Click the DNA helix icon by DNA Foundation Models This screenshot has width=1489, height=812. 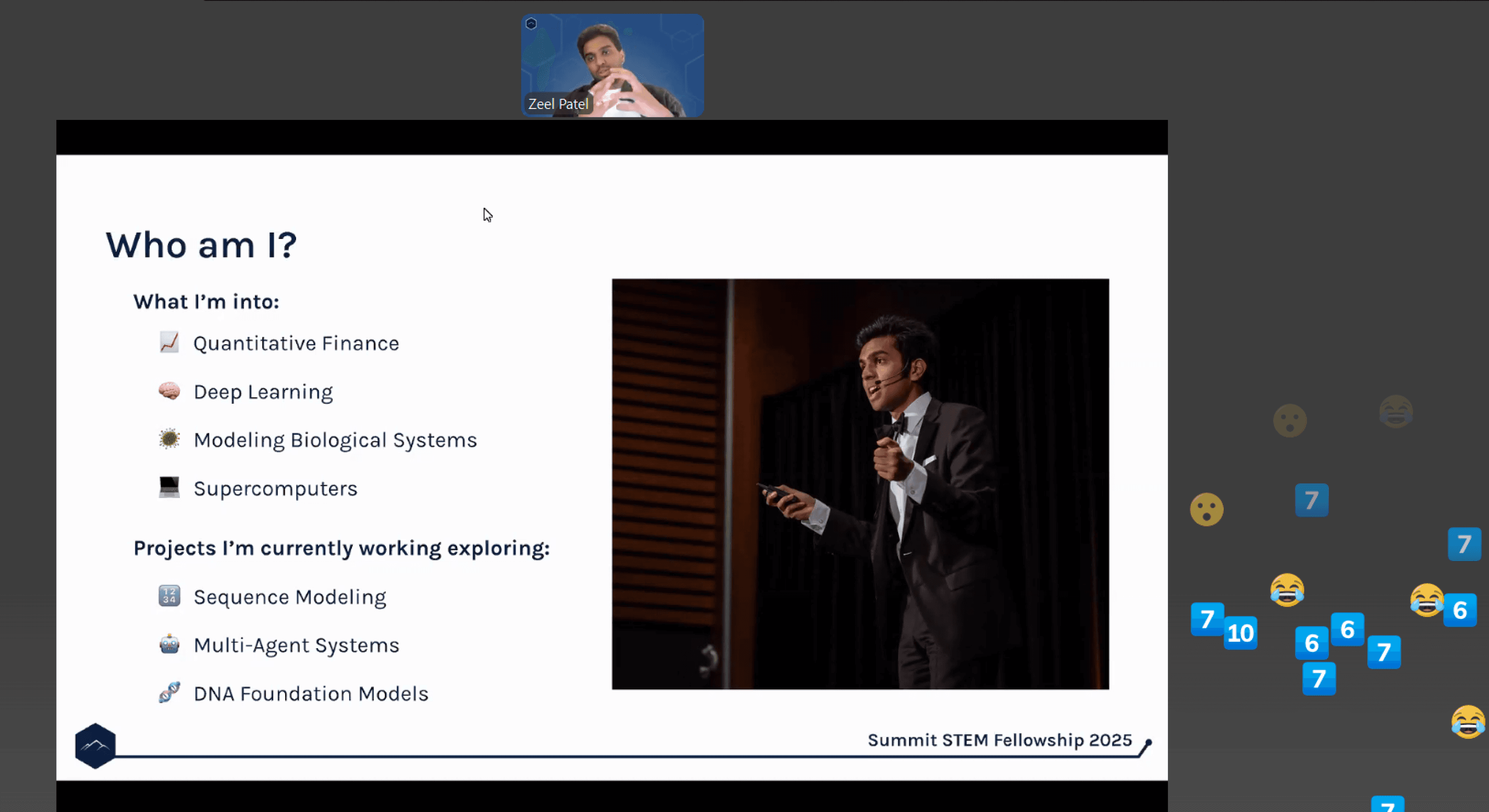(x=169, y=692)
